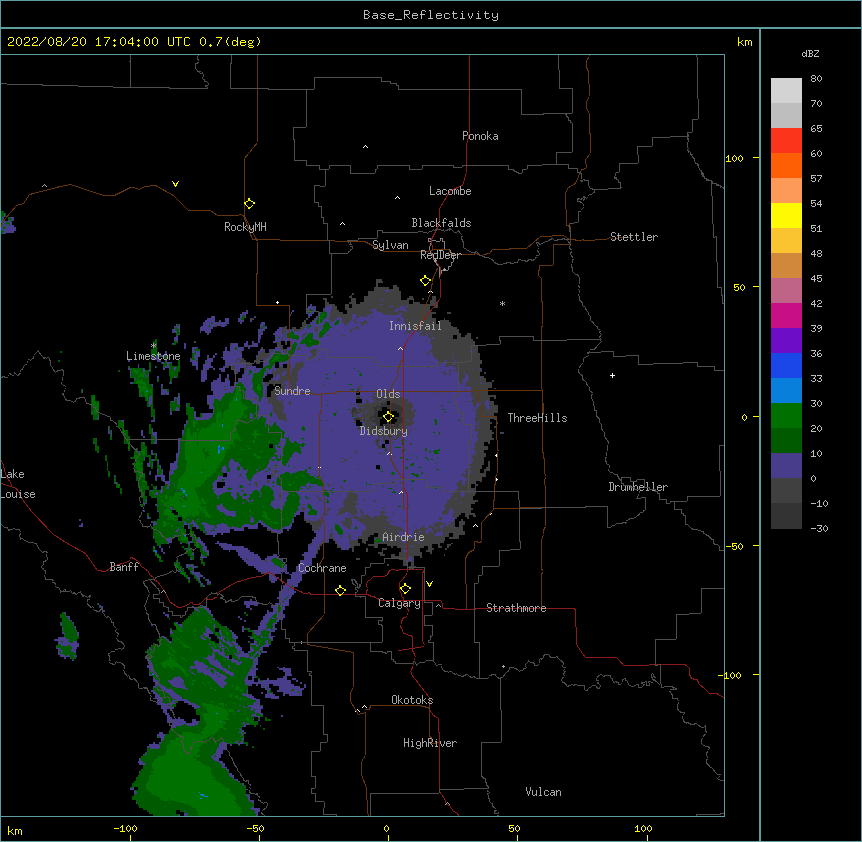Click the Drumheller town label
The width and height of the screenshot is (862, 842).
pyautogui.click(x=638, y=487)
